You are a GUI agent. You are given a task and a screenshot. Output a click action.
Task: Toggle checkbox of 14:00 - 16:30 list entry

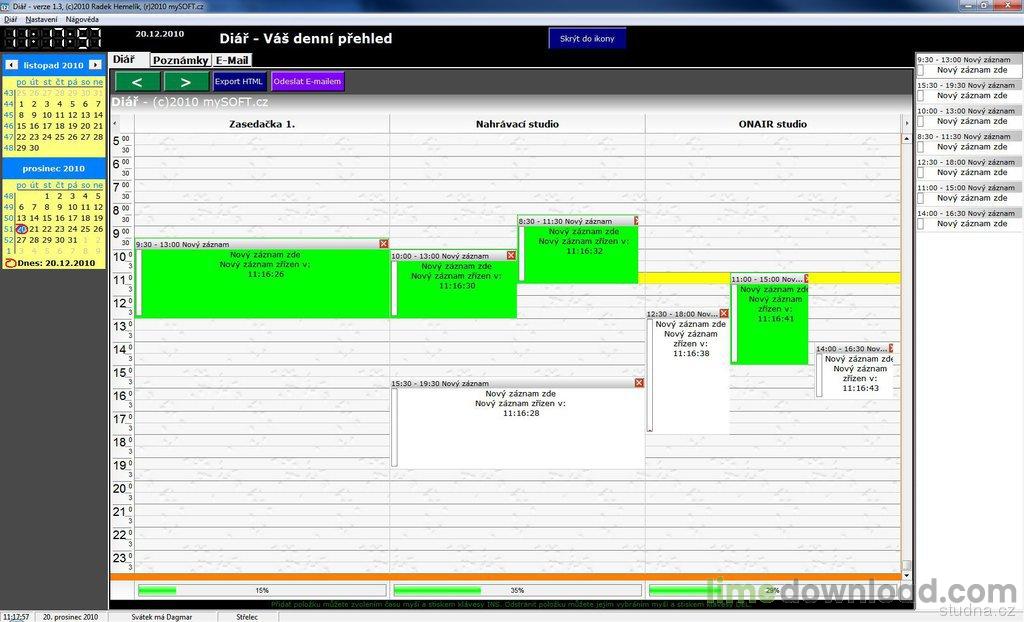click(921, 224)
